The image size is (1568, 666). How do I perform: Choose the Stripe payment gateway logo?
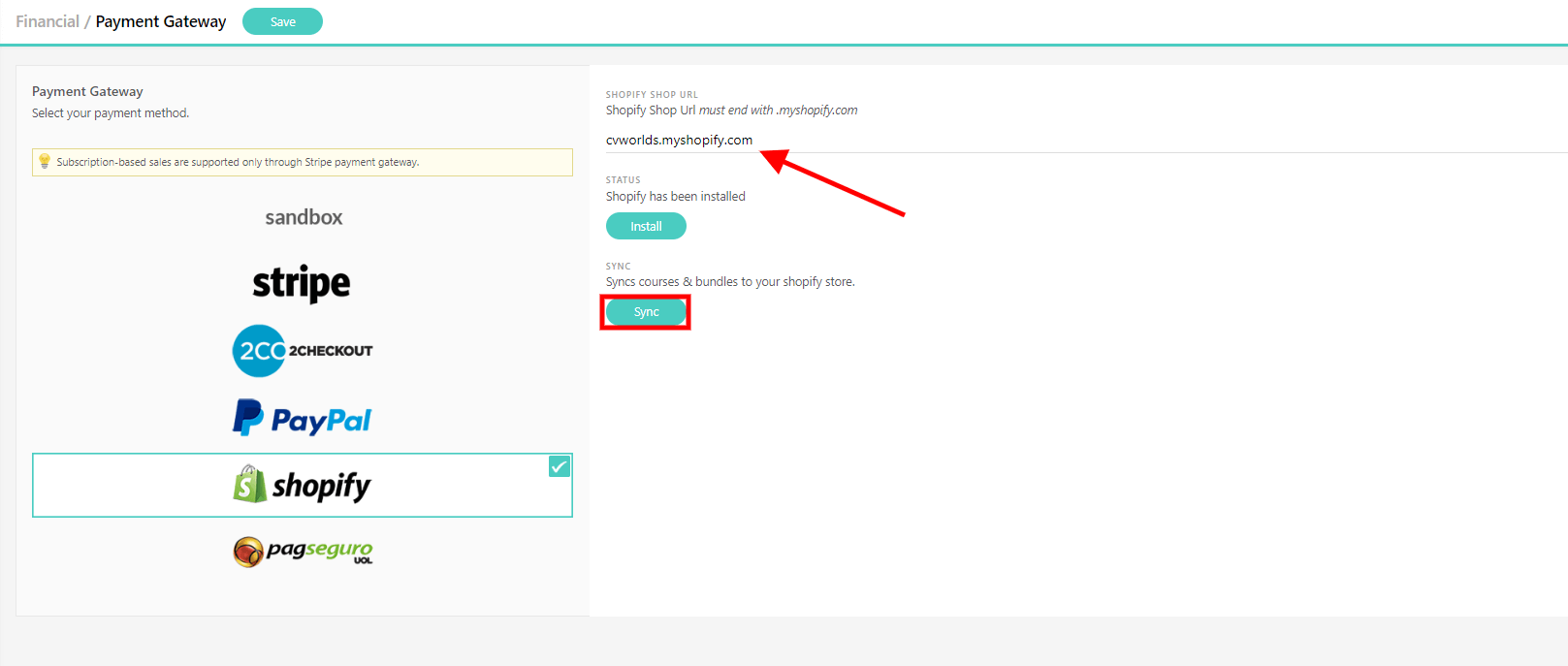(x=302, y=283)
